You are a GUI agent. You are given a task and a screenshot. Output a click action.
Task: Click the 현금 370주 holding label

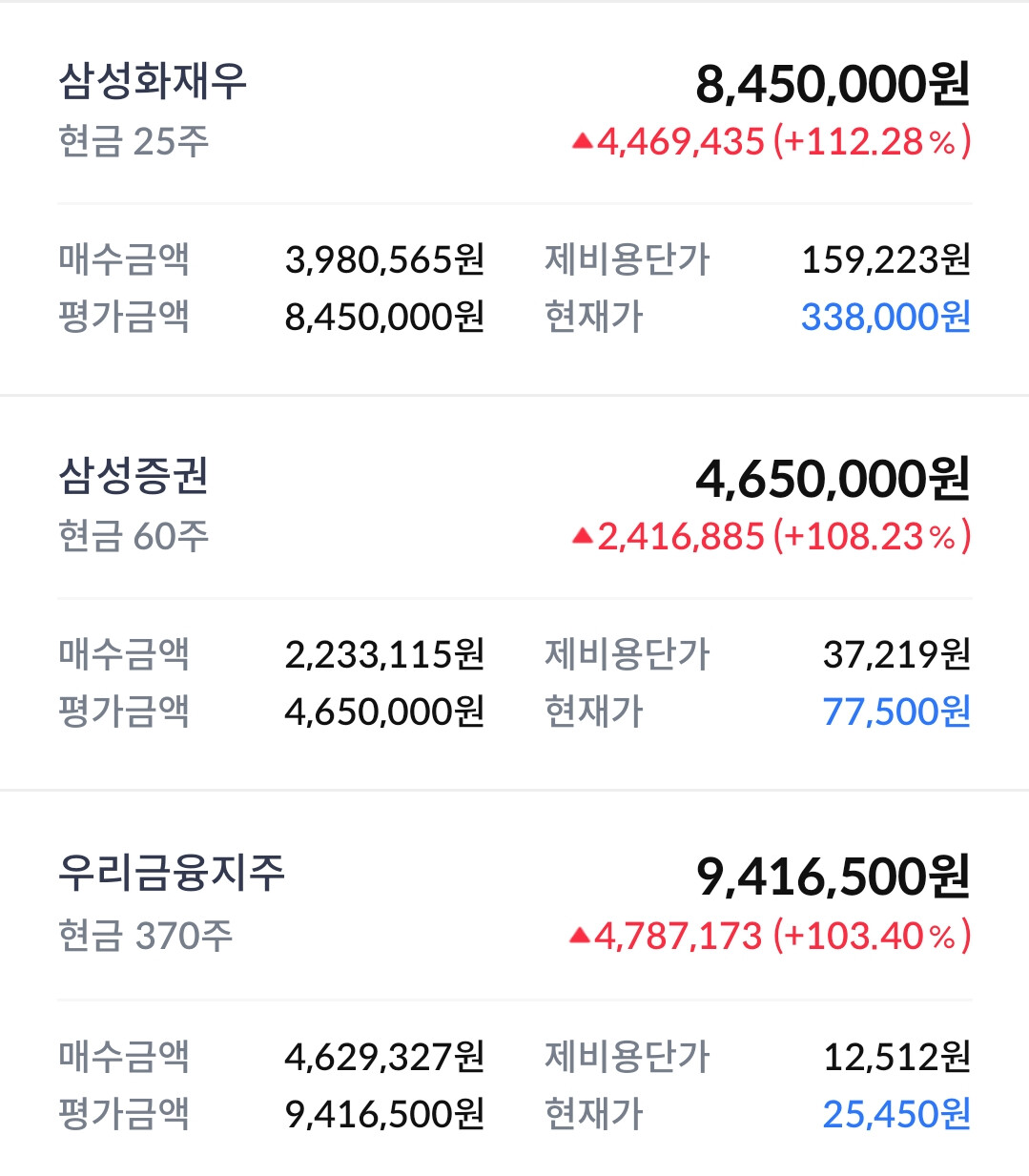(146, 936)
